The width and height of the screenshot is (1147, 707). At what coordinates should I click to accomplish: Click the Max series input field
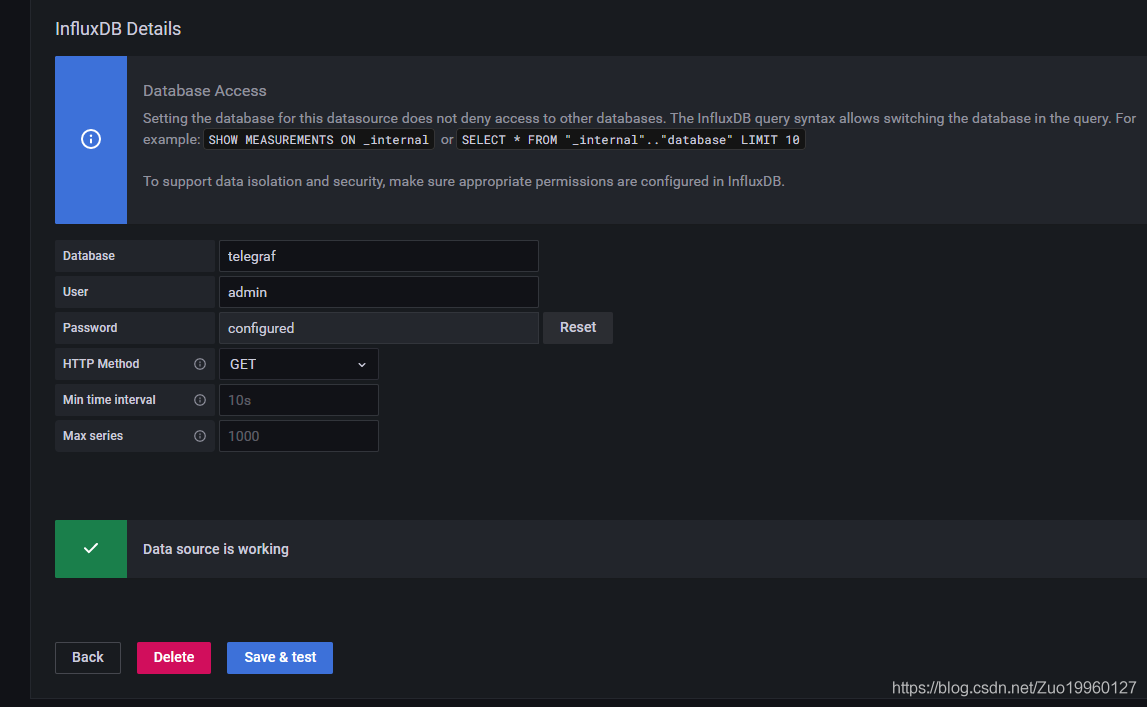pyautogui.click(x=298, y=436)
